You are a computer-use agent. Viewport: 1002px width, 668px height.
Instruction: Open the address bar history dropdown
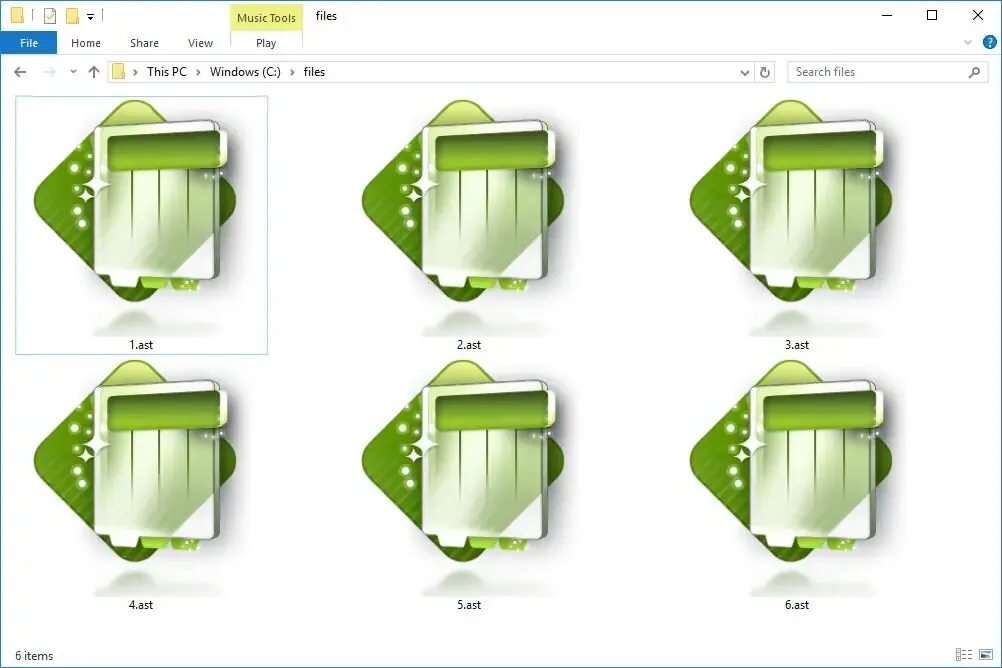pyautogui.click(x=744, y=72)
